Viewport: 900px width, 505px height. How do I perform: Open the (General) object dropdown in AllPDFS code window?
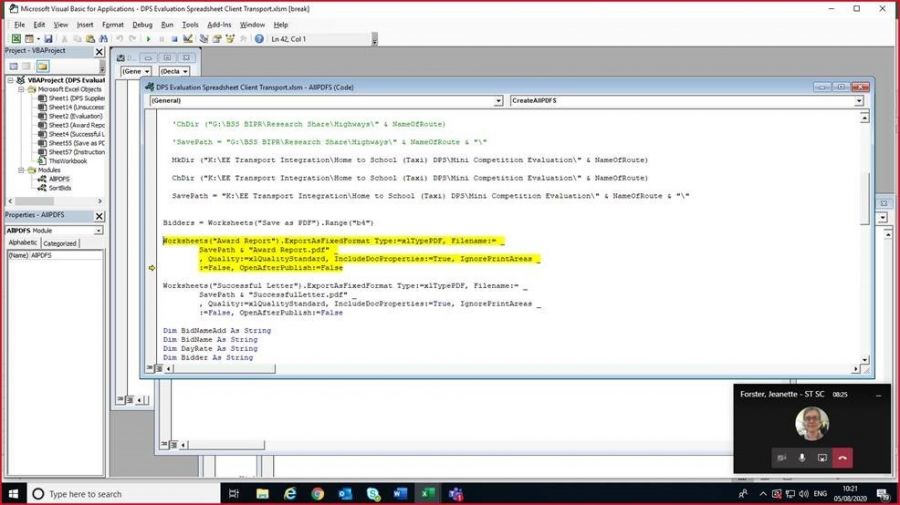pos(498,101)
